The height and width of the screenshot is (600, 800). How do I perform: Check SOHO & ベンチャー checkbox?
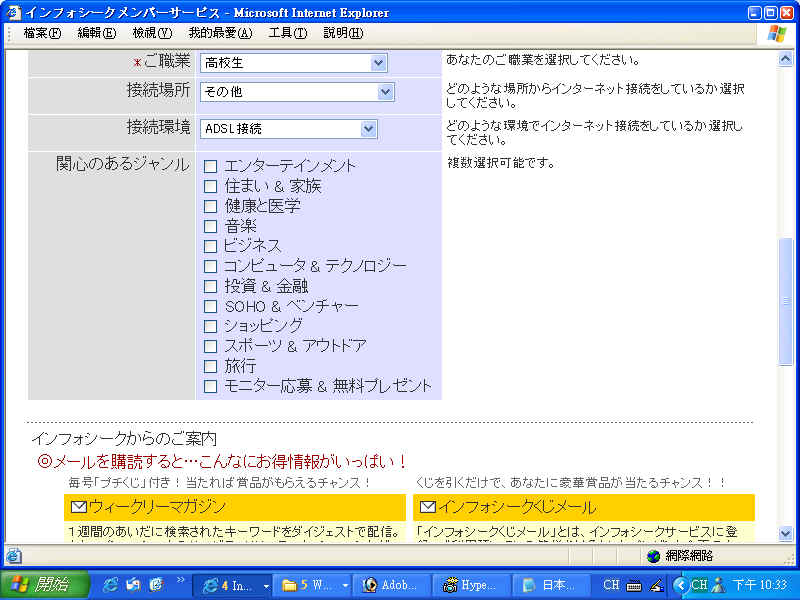(x=210, y=306)
